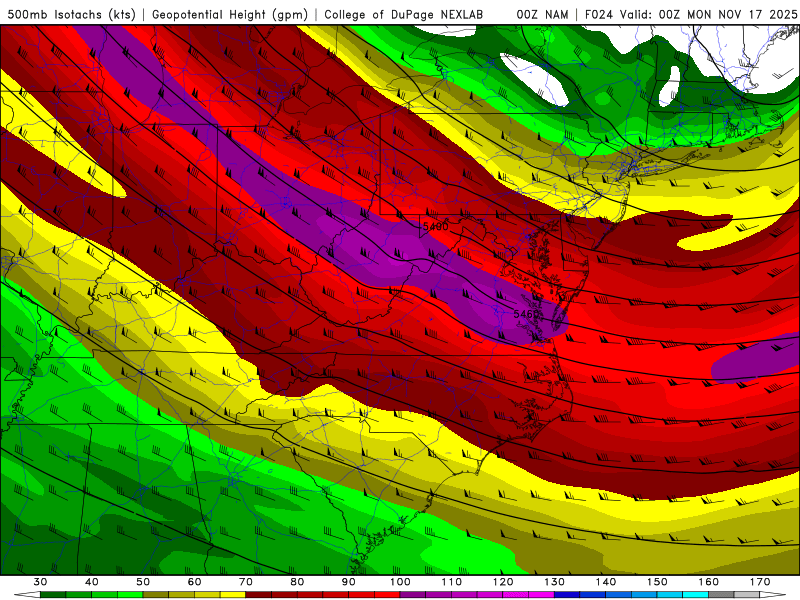Click the "F024" forecast hour text
The height and width of the screenshot is (600, 800).
click(x=599, y=15)
